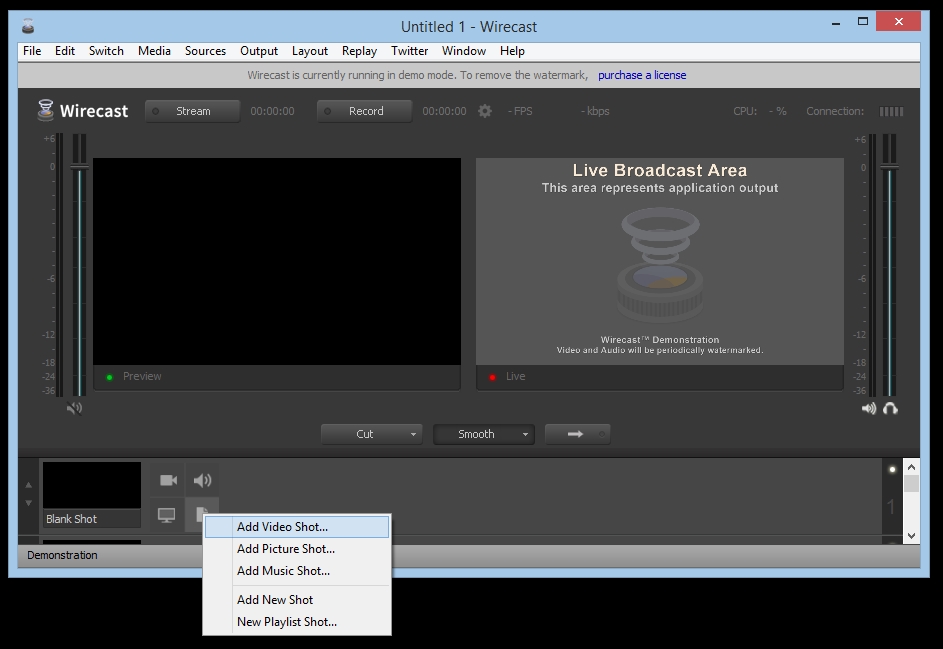
Task: Open the Layout menu
Action: 310,51
